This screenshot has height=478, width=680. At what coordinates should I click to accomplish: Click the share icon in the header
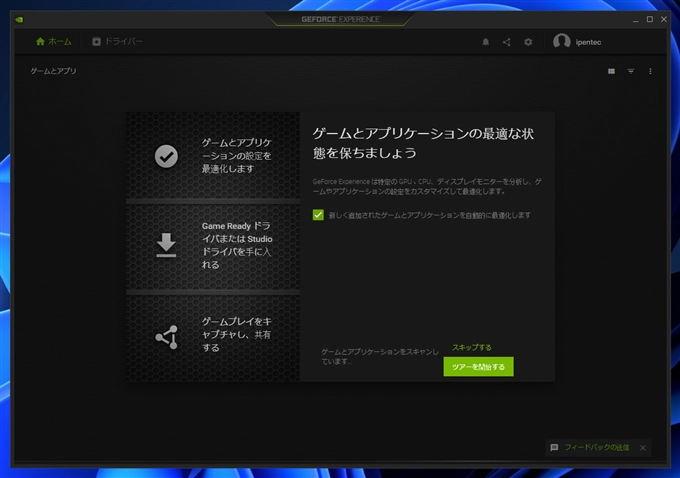click(507, 42)
